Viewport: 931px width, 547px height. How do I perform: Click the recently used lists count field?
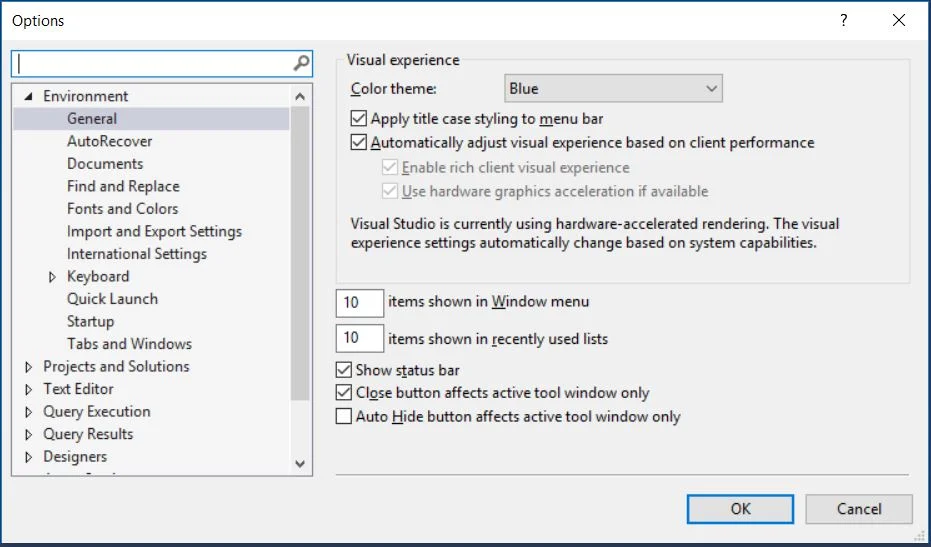(x=360, y=338)
